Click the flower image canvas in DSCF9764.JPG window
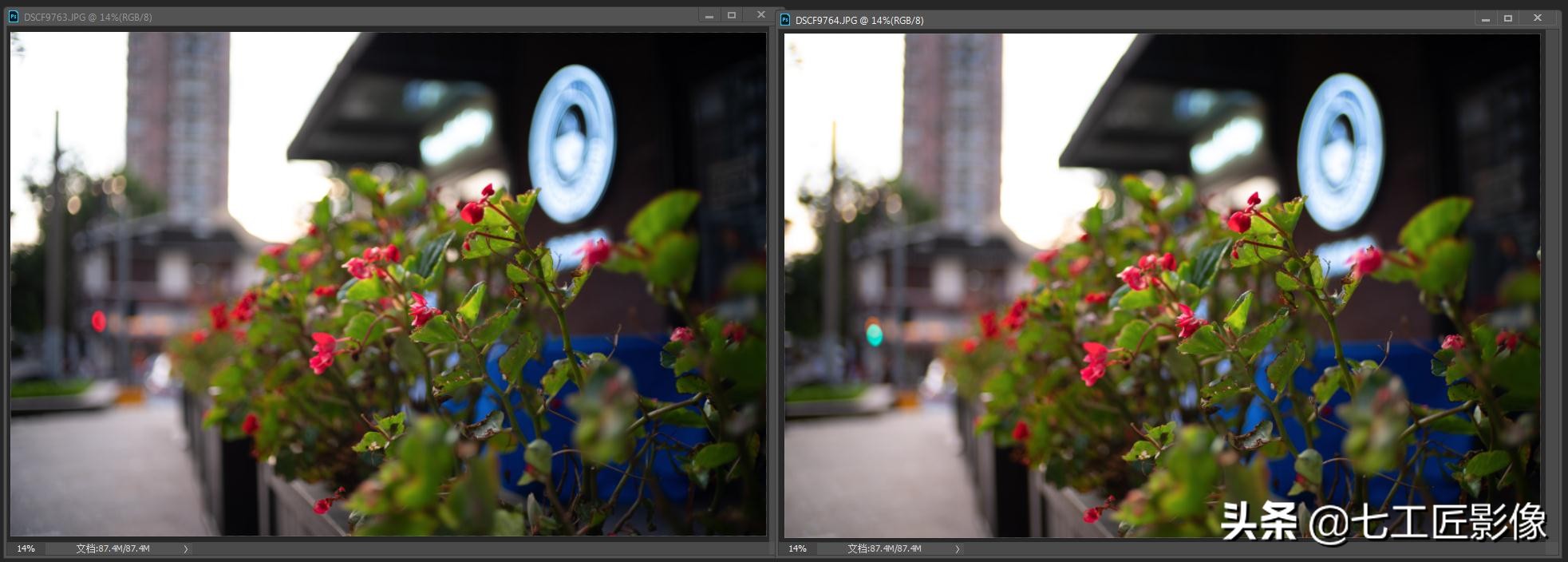 [1162, 286]
